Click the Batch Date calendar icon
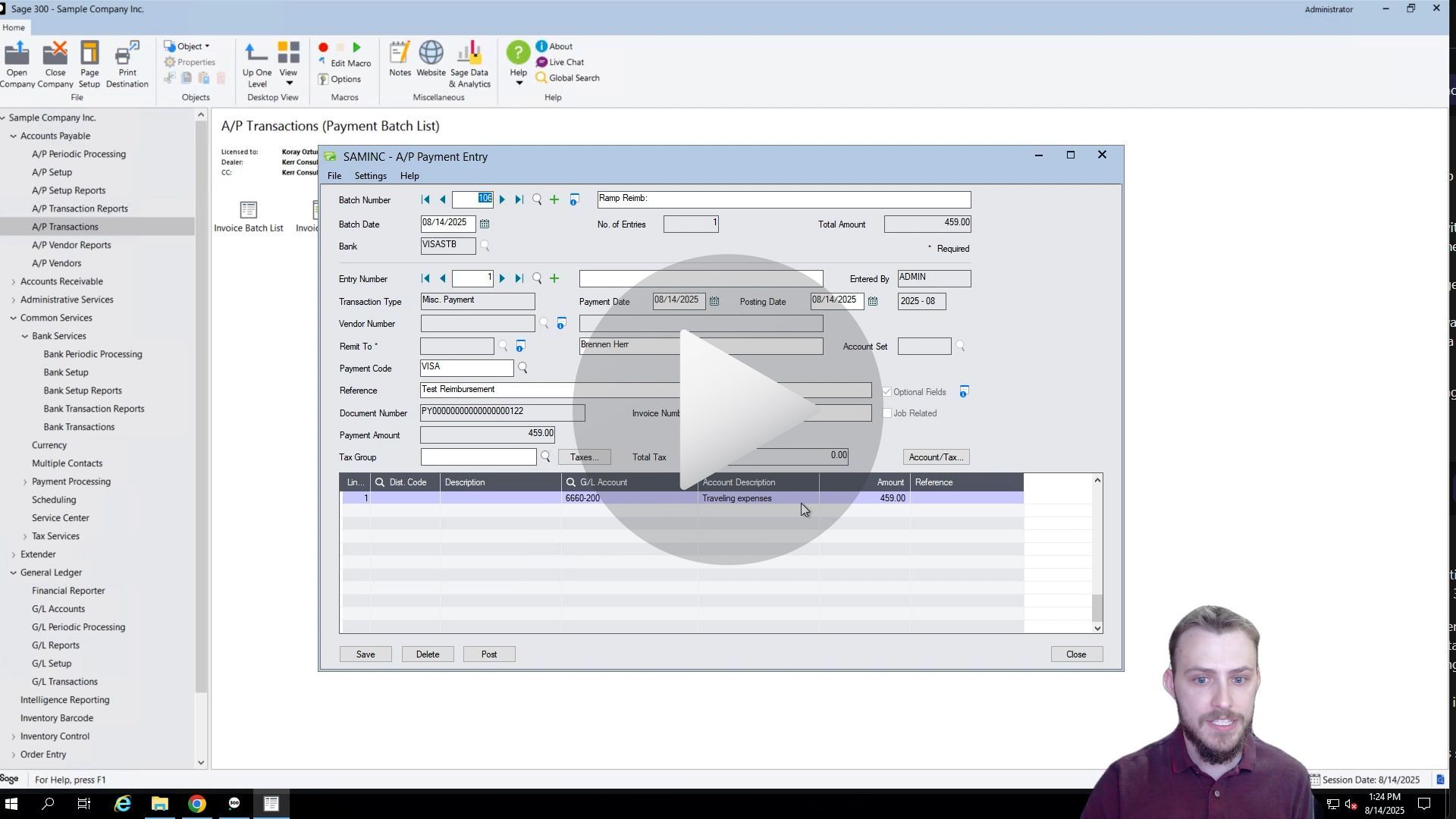 [485, 224]
